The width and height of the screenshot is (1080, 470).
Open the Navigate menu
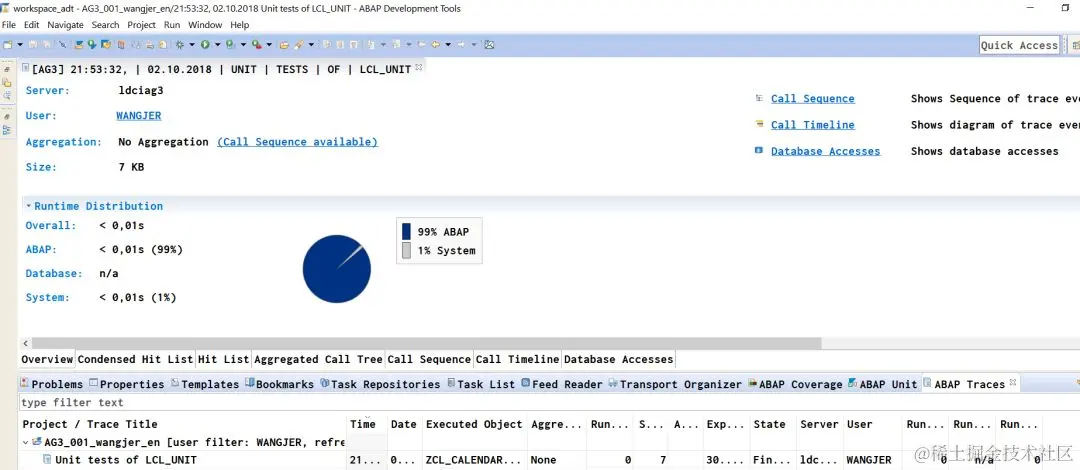coord(65,25)
